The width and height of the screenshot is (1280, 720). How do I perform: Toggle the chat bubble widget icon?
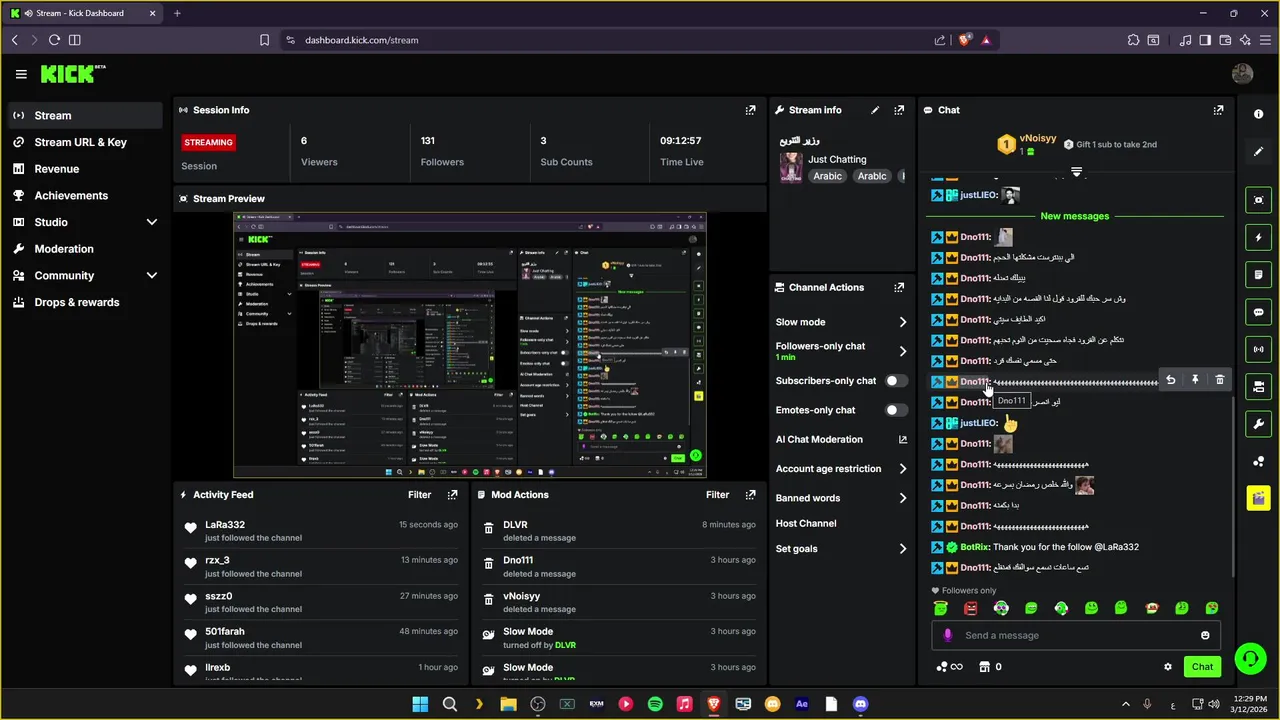pyautogui.click(x=1259, y=312)
